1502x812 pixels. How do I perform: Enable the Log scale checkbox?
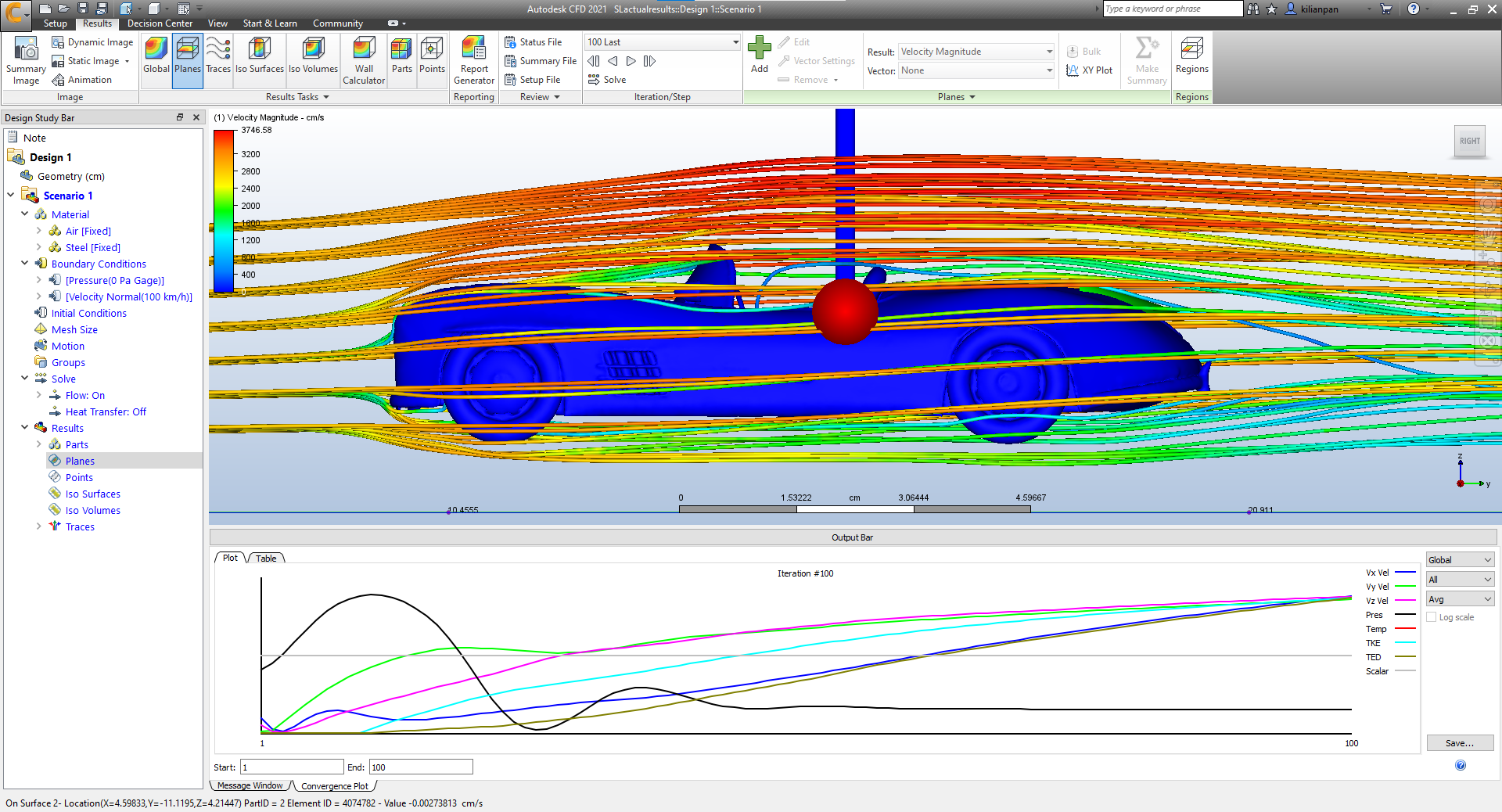click(x=1432, y=617)
